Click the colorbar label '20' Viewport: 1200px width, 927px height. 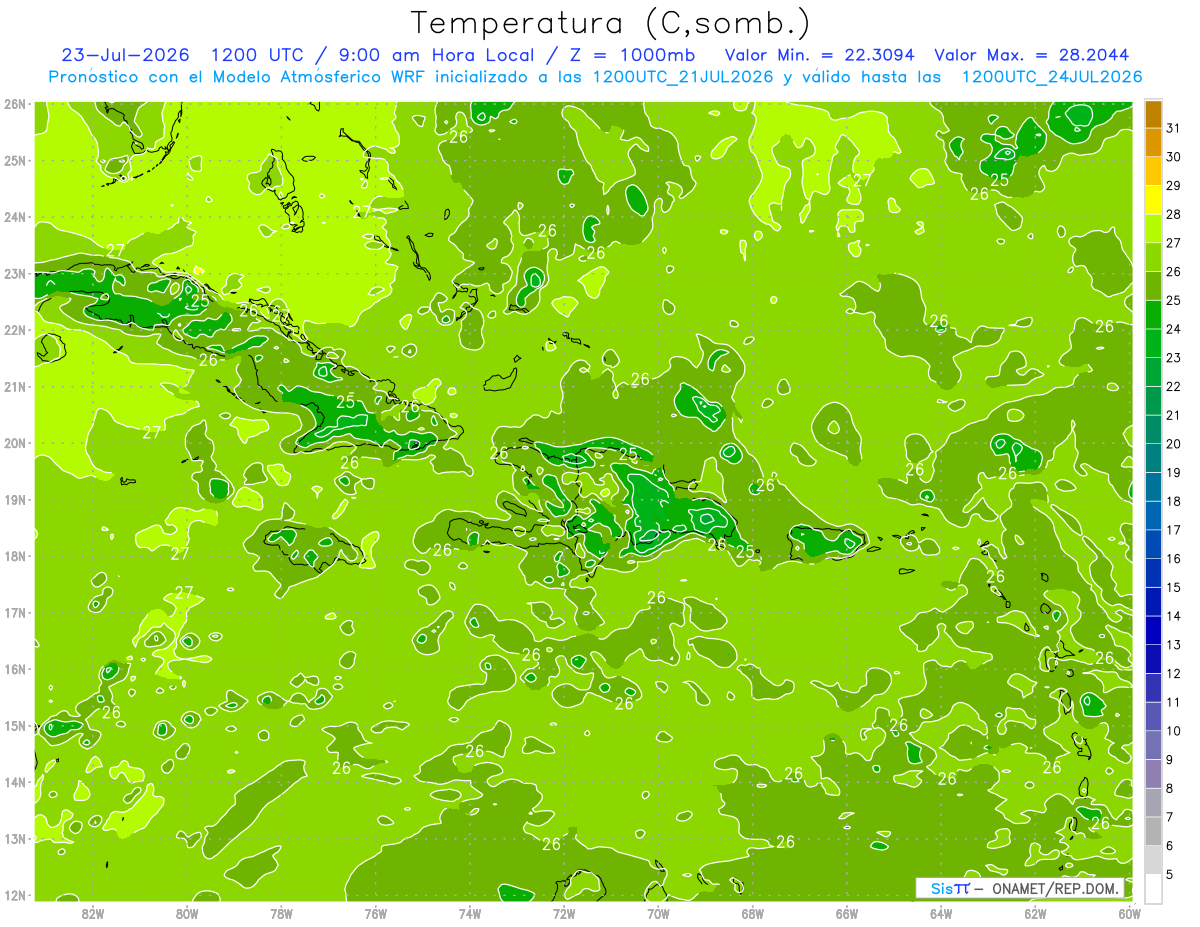coord(1174,444)
